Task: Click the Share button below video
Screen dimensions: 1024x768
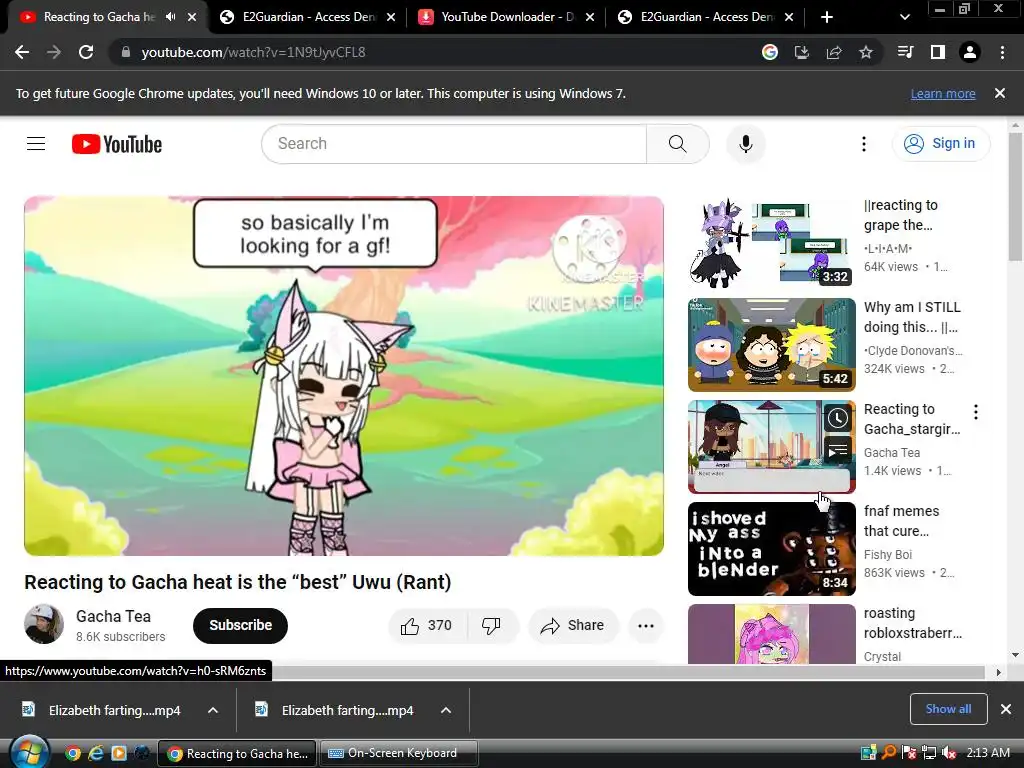Action: 573,626
